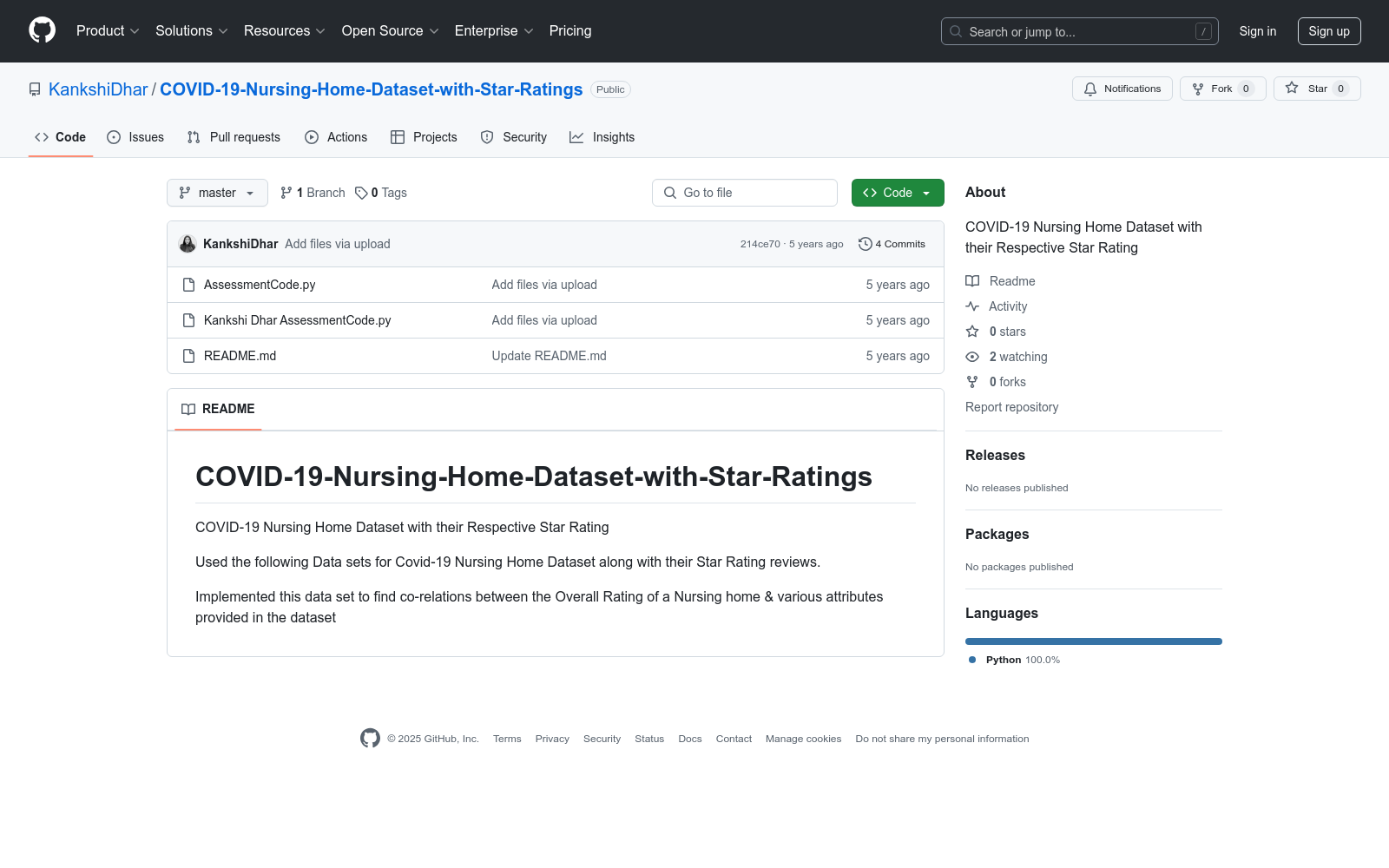Click the Sign up button
1389x868 pixels.
1329,31
